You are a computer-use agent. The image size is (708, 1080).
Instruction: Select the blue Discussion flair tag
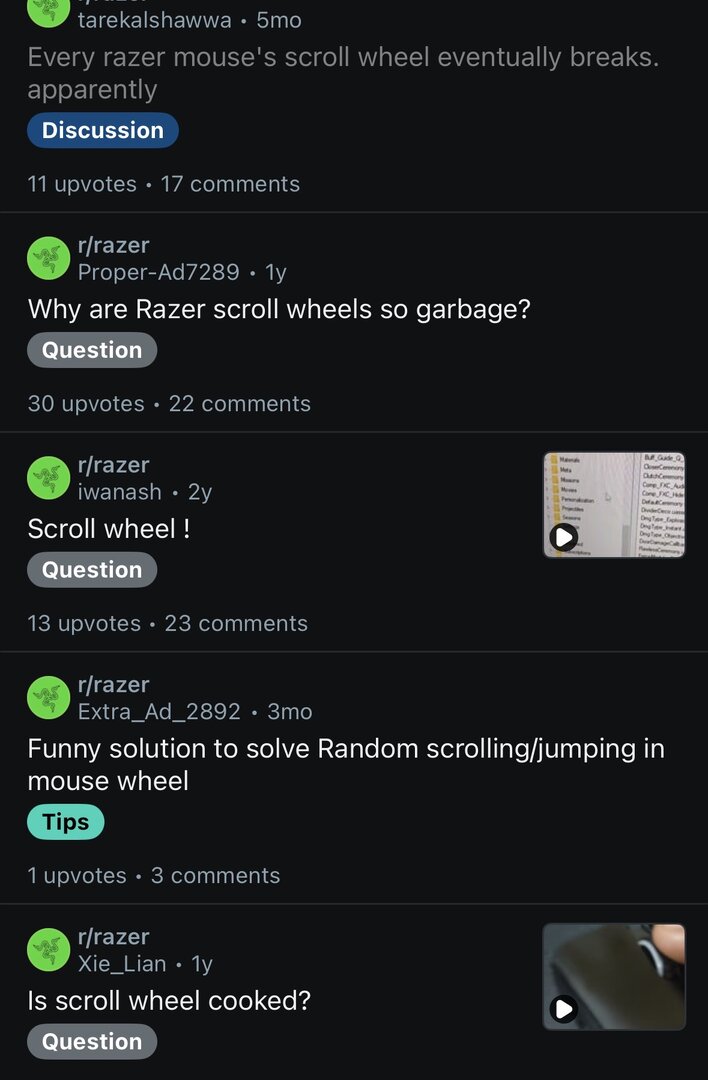(x=103, y=131)
